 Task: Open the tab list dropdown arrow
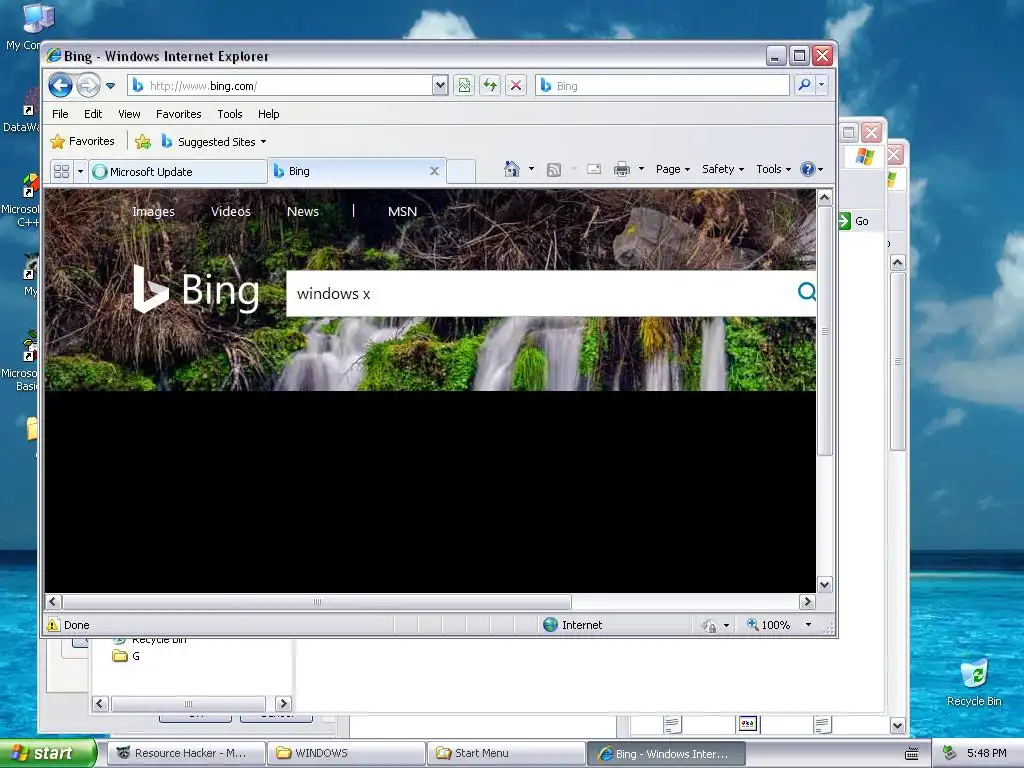(x=80, y=172)
